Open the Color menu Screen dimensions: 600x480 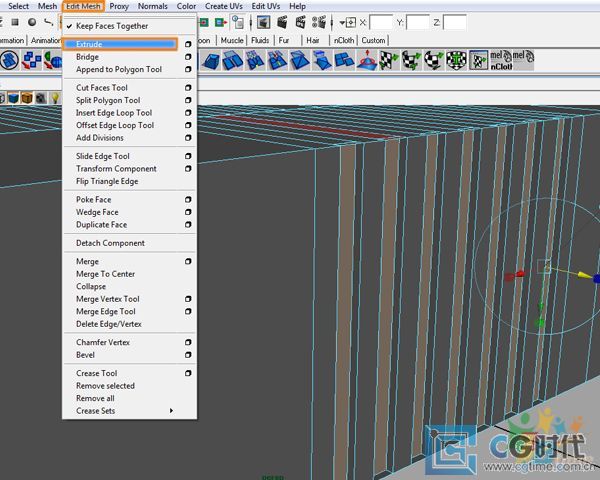(x=186, y=7)
